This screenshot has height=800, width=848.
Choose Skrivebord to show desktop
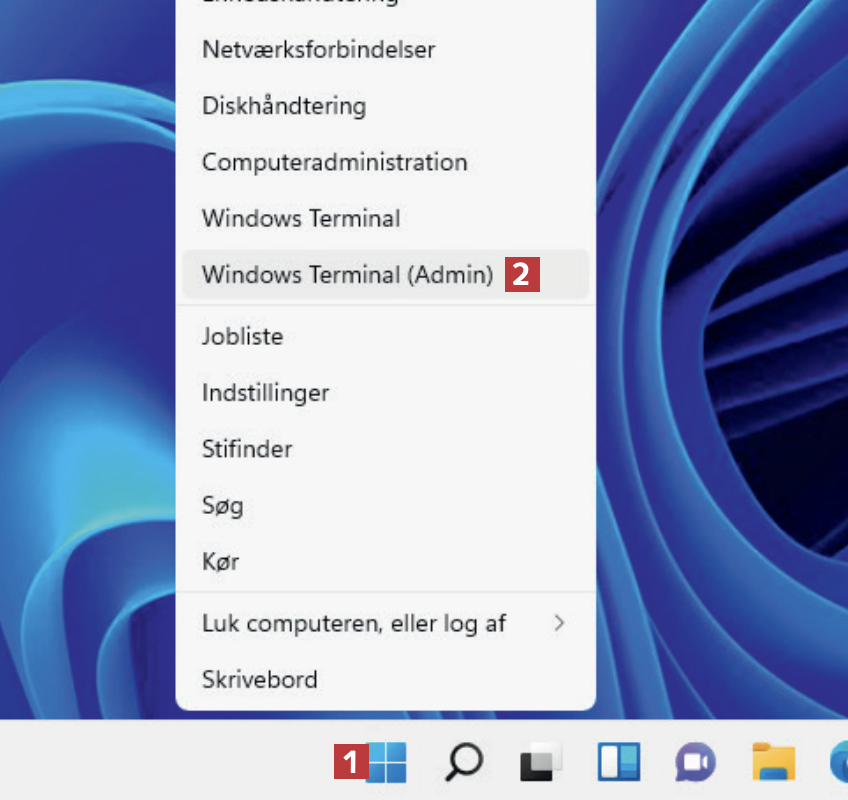point(259,680)
